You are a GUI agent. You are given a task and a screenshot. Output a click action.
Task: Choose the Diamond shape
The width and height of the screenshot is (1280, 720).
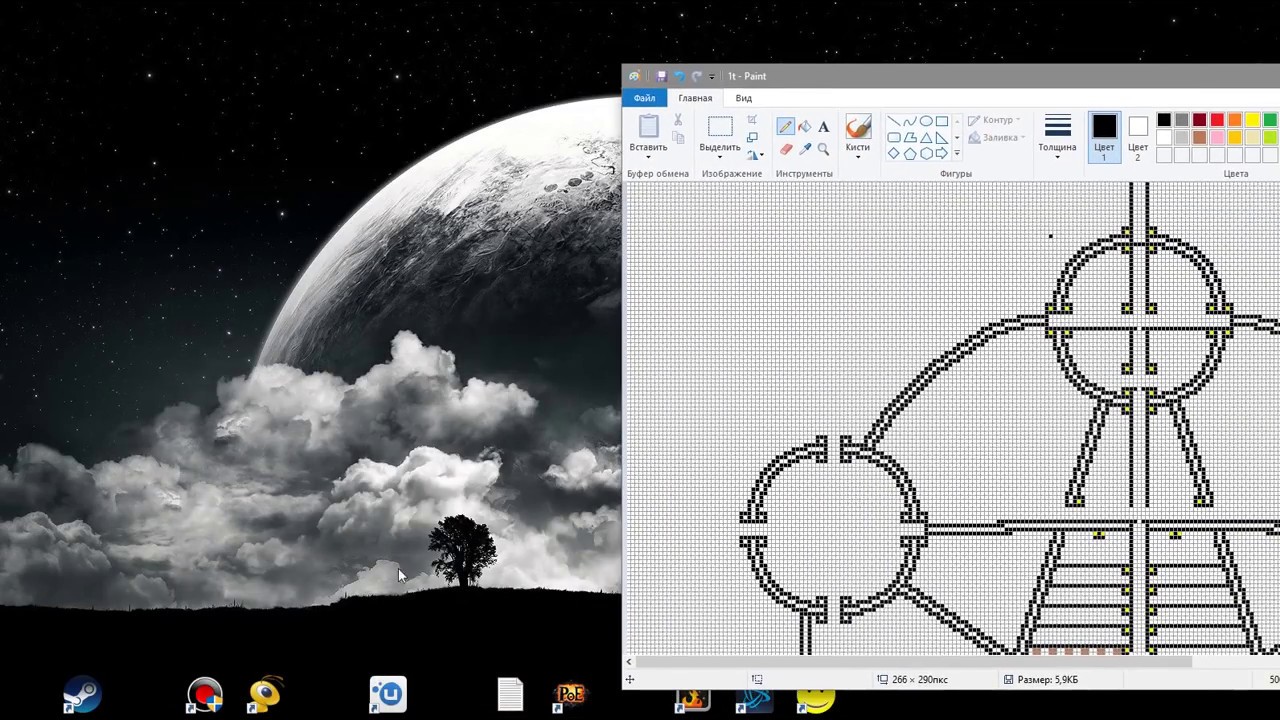(x=894, y=153)
